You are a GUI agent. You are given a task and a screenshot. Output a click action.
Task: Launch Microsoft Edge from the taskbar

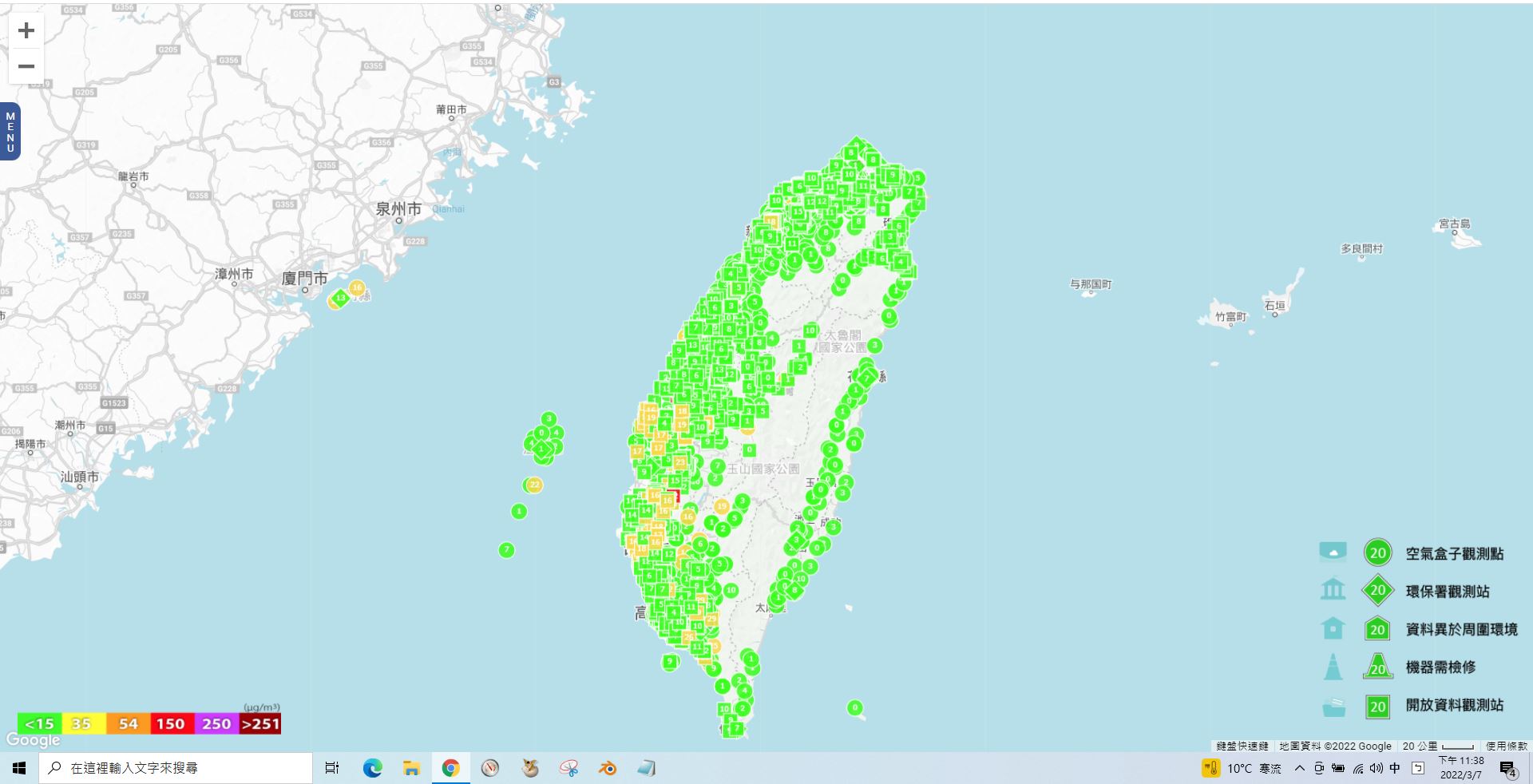pyautogui.click(x=372, y=768)
